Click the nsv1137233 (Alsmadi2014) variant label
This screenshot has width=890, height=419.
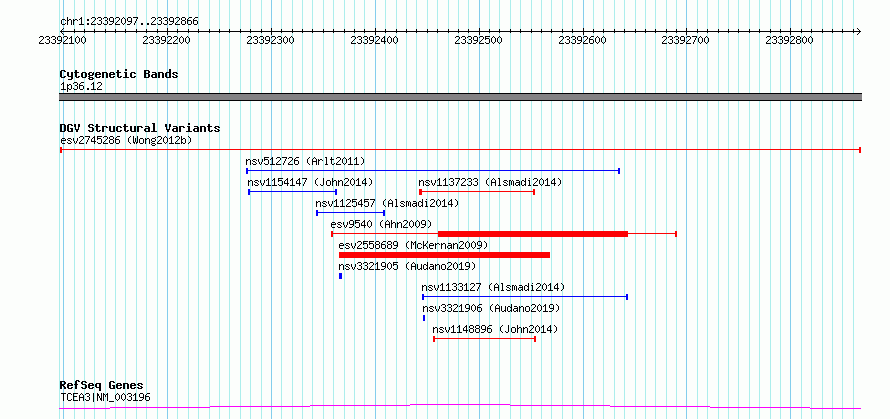click(490, 182)
